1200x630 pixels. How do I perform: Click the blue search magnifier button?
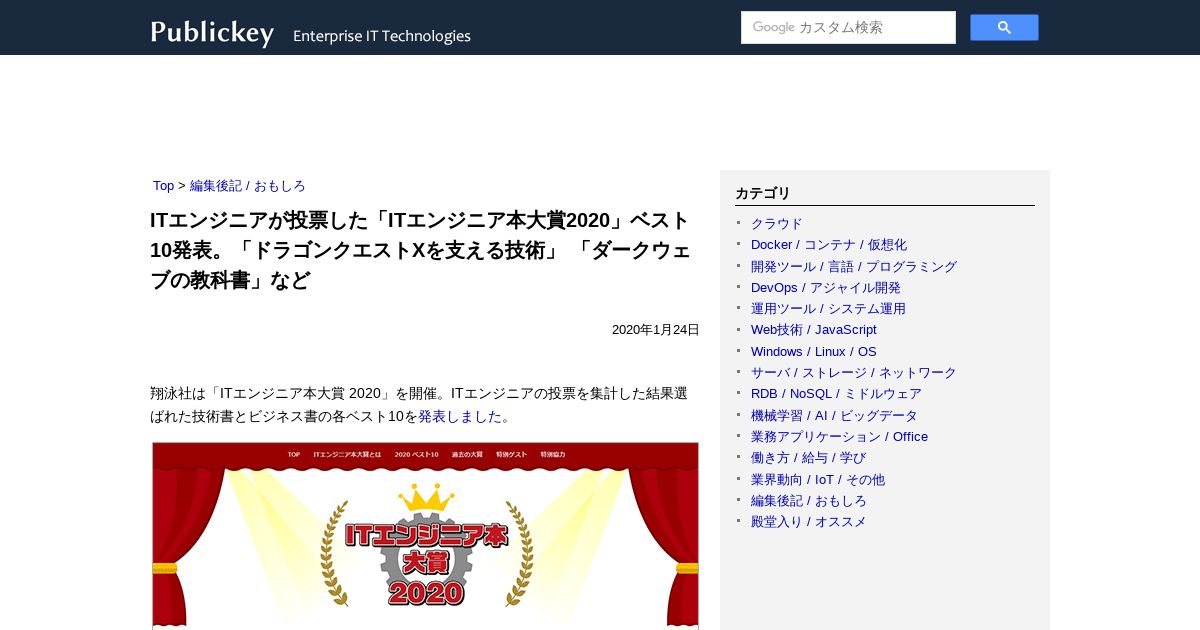tap(1004, 28)
